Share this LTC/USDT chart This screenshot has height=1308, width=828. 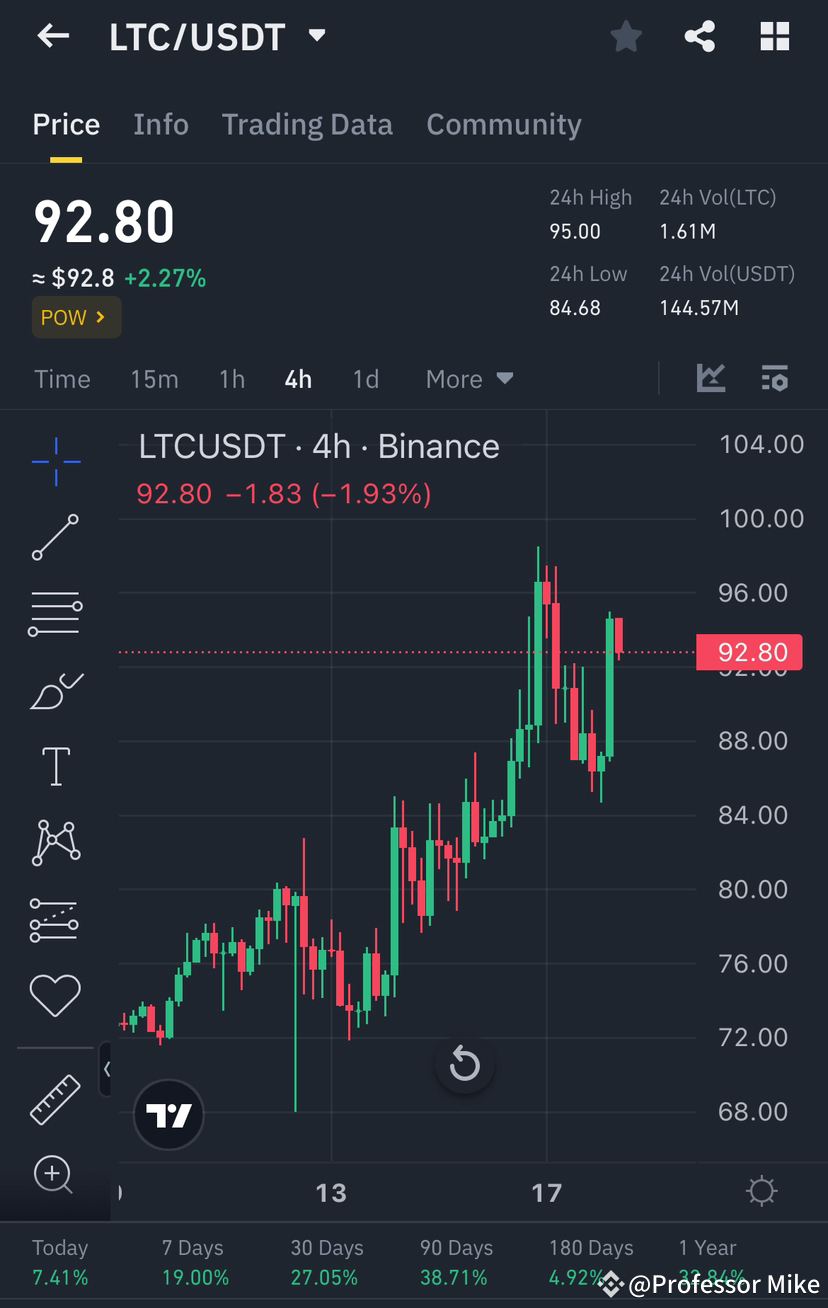pos(699,36)
